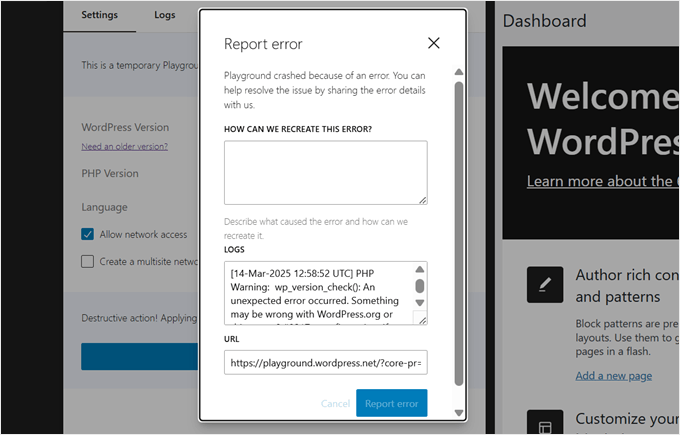Click the Destructive action warning text
This screenshot has width=680, height=435.
coord(140,318)
